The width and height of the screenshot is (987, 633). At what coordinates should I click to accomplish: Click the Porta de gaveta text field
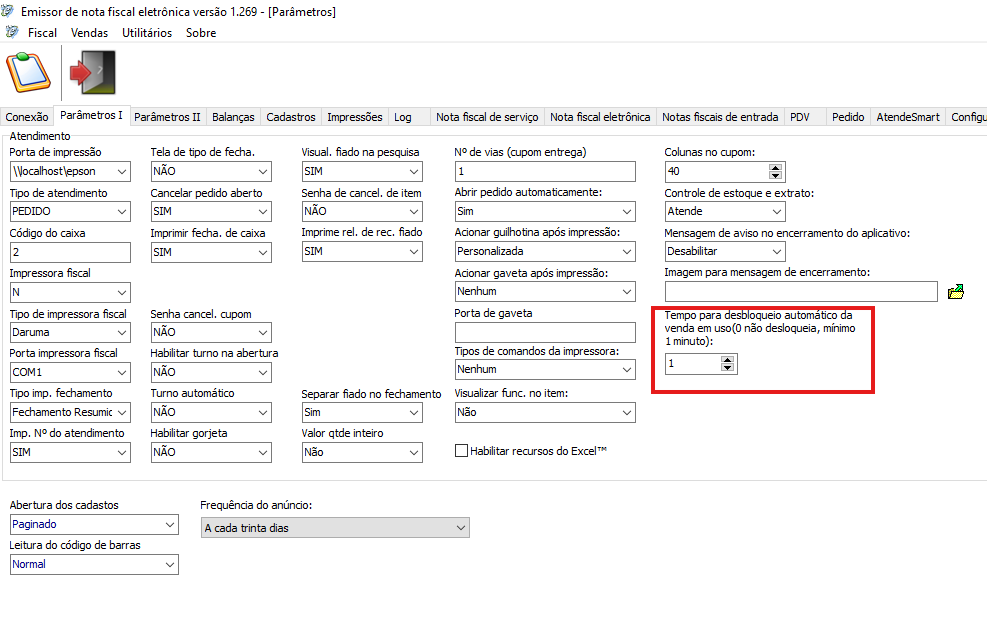point(545,332)
